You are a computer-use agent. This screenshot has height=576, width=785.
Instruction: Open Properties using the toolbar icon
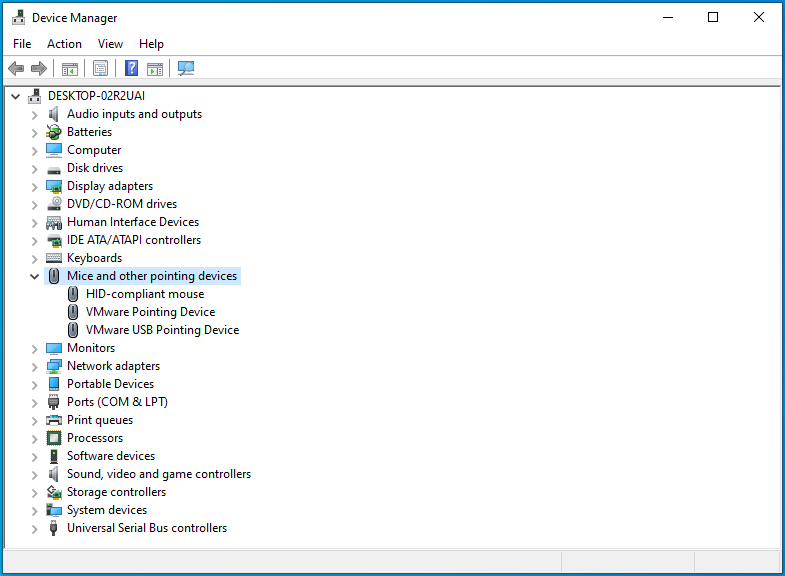100,69
